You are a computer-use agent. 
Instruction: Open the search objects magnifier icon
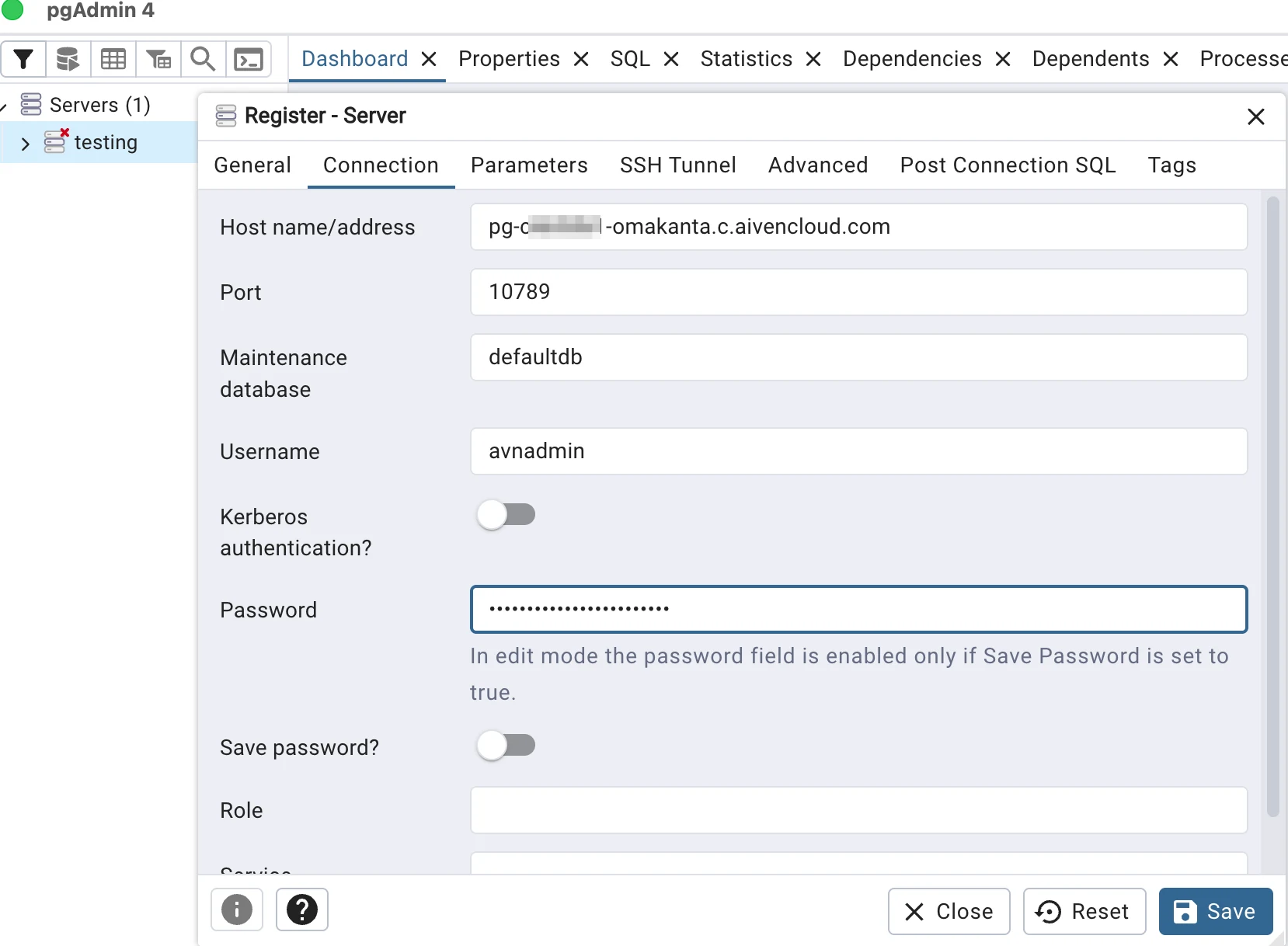204,59
